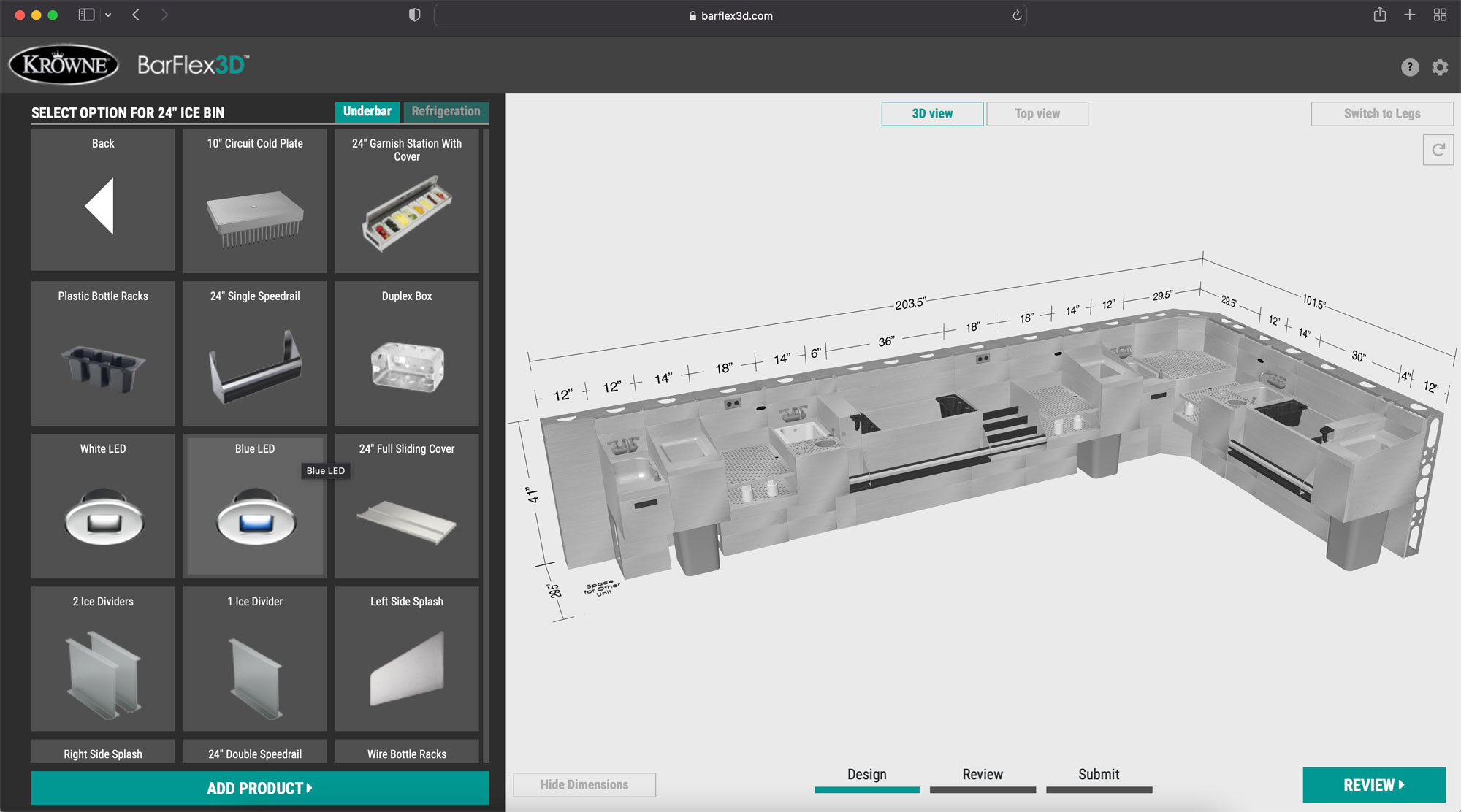Select the Underbar tab

point(367,111)
